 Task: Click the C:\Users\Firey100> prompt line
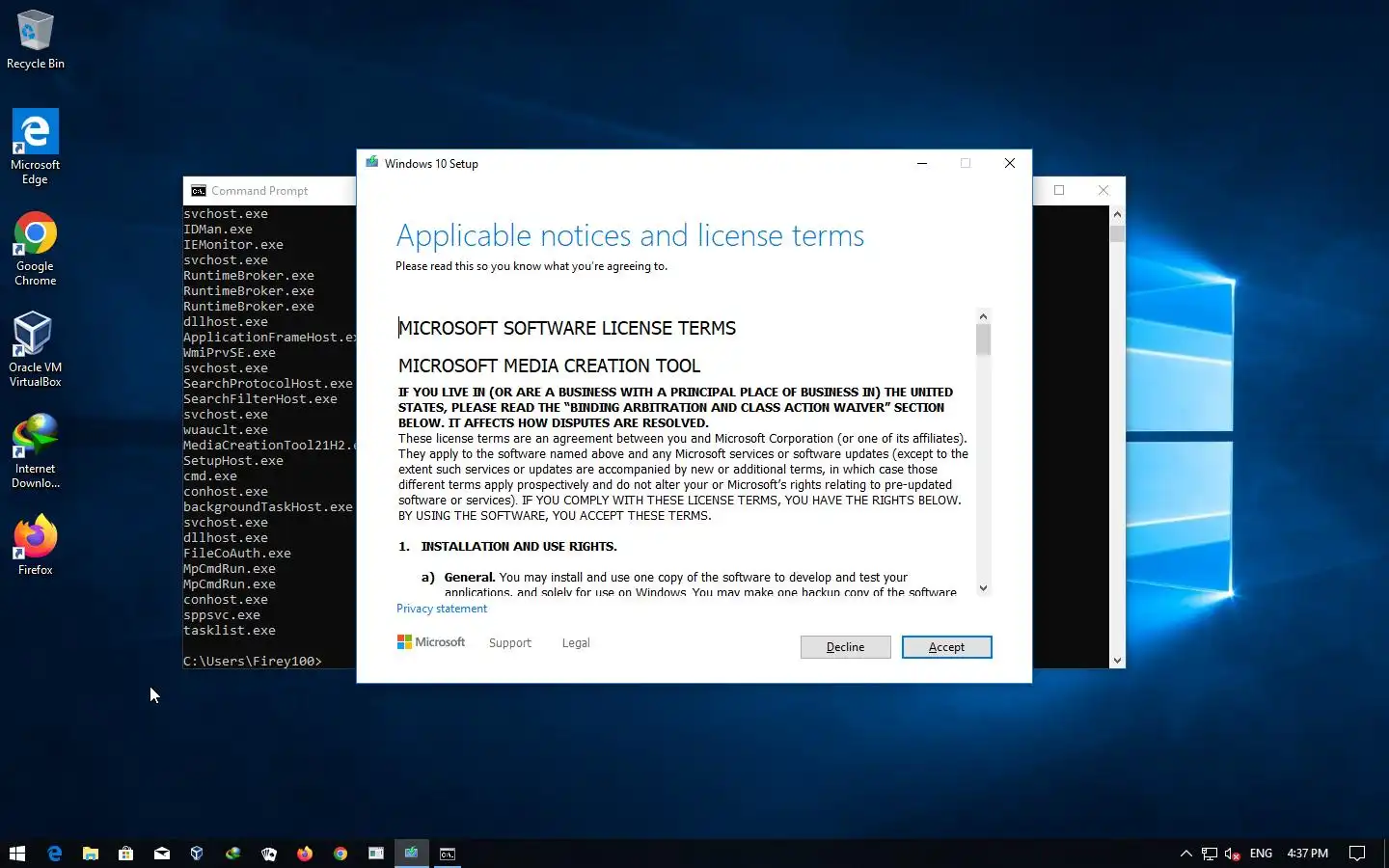[253, 661]
